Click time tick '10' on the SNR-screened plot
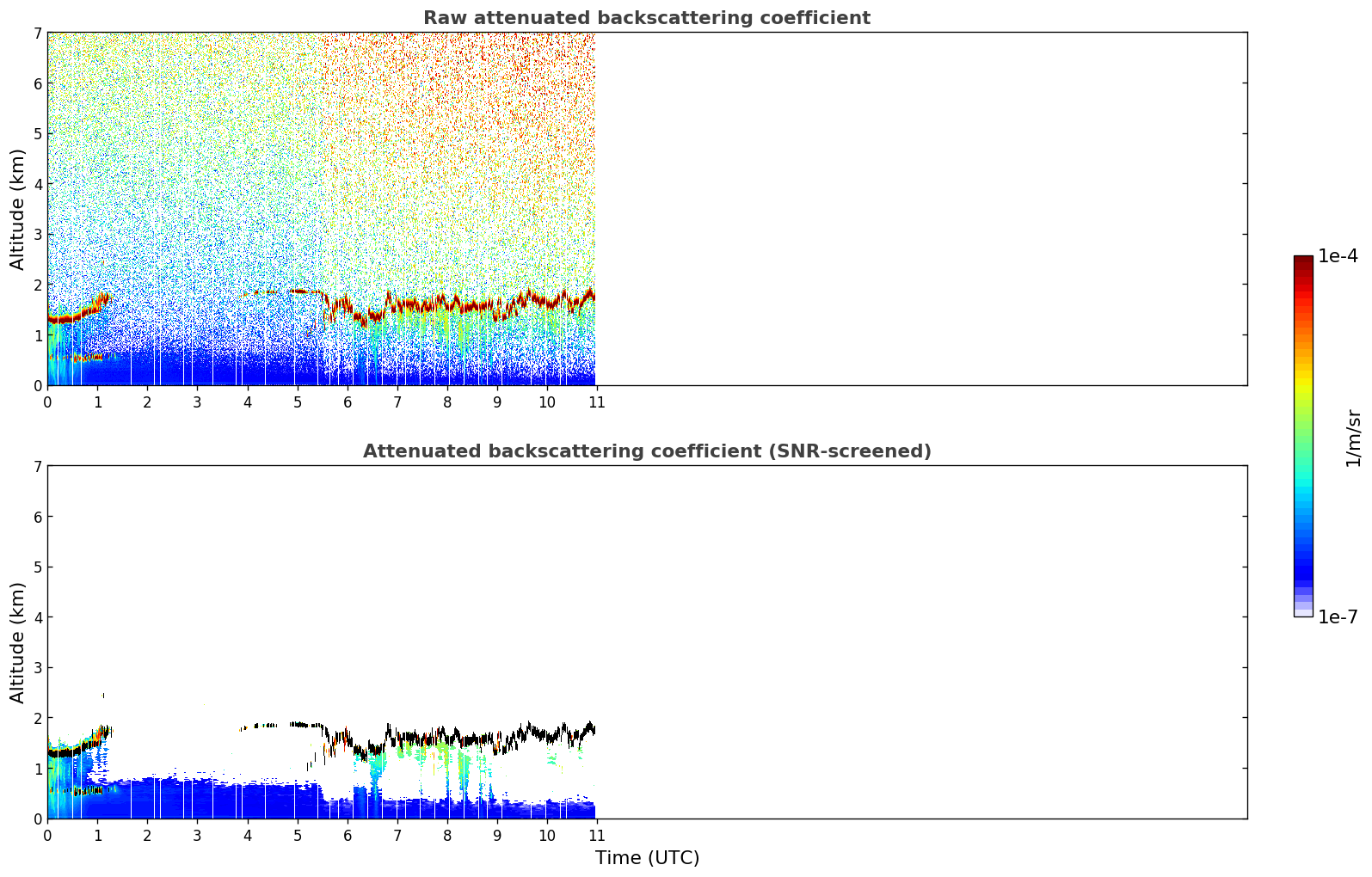Screen dimensions: 1372x877 point(547,836)
